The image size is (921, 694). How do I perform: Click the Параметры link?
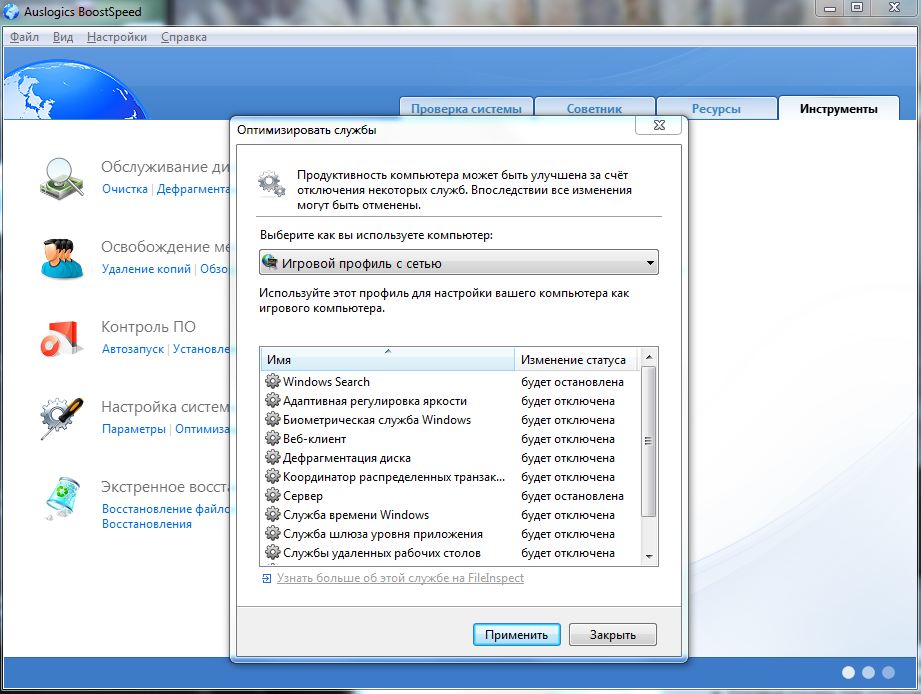coord(134,429)
